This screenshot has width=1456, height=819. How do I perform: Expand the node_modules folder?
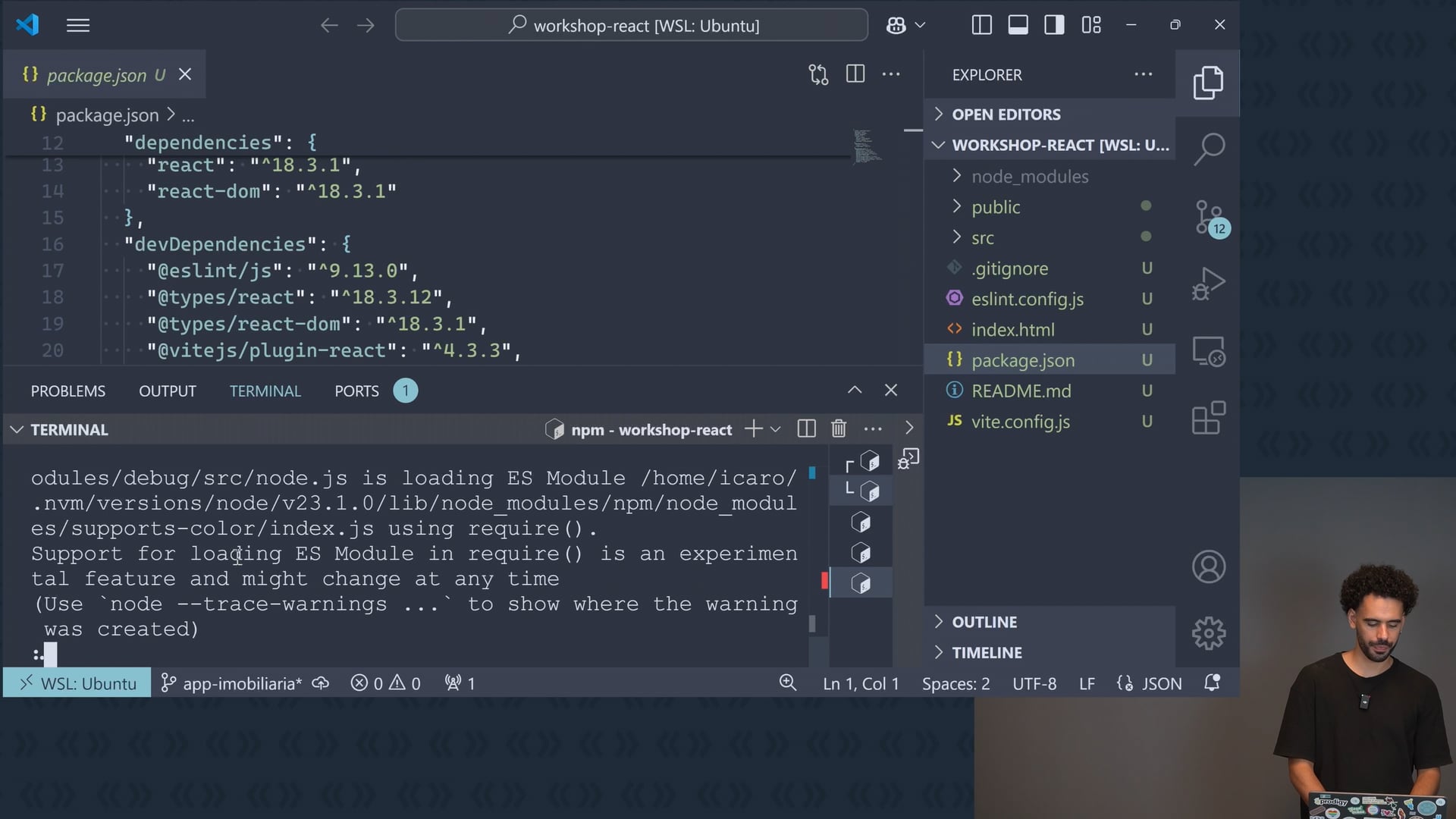pyautogui.click(x=1029, y=177)
